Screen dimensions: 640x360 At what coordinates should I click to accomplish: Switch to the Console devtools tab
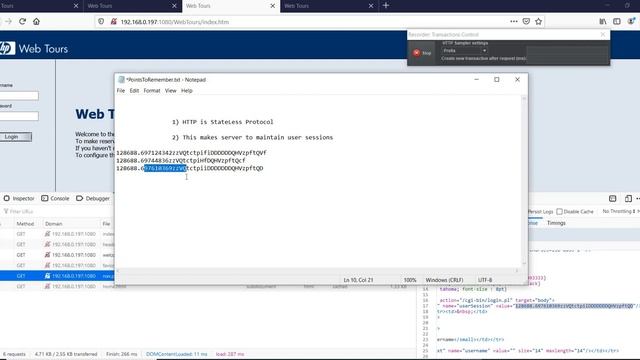point(55,198)
